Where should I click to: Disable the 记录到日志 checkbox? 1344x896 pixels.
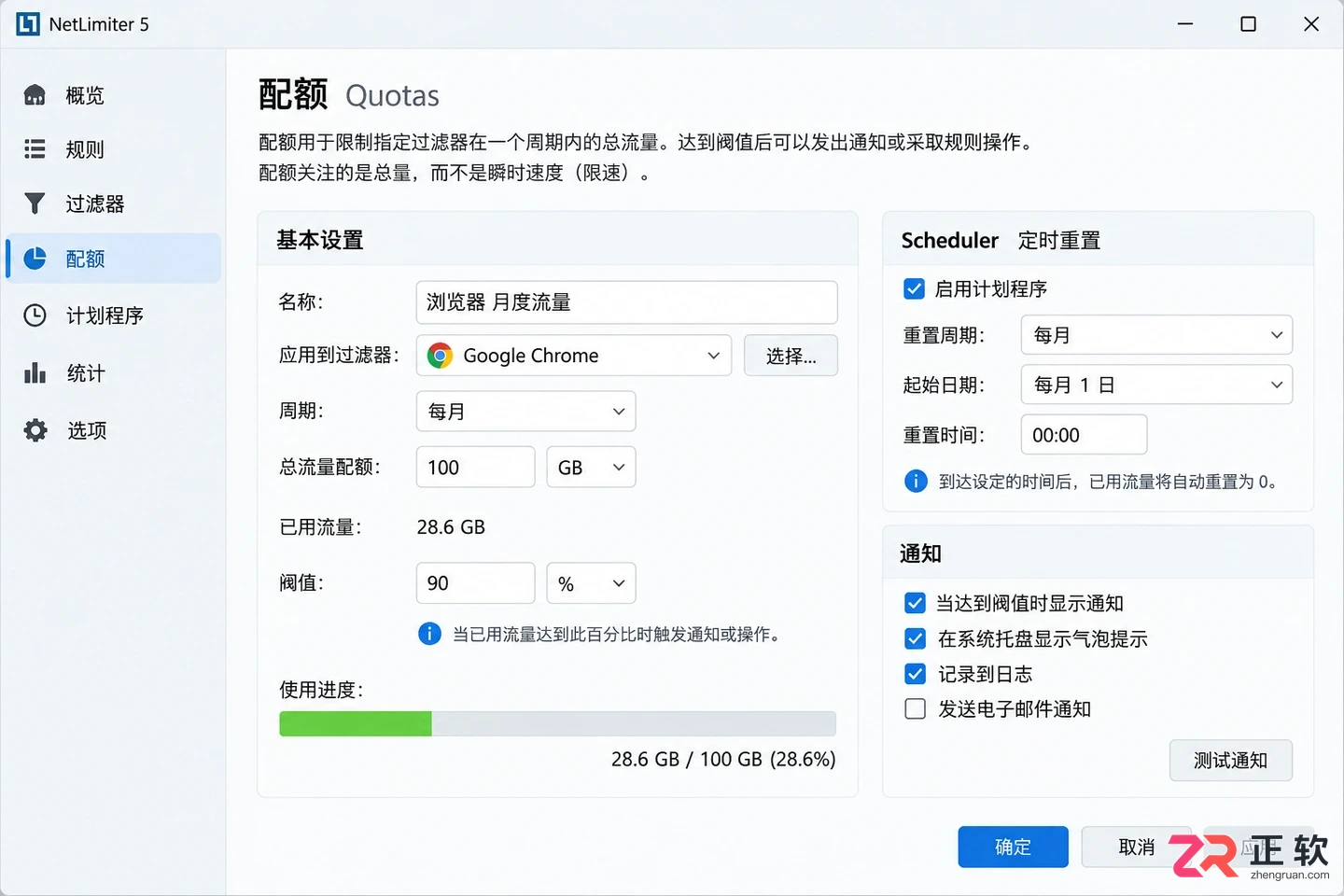pos(915,674)
